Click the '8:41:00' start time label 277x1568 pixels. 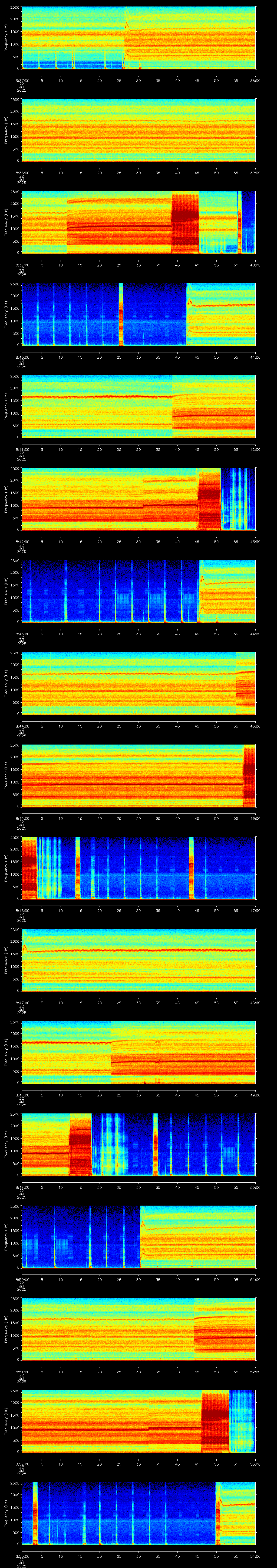click(x=22, y=449)
